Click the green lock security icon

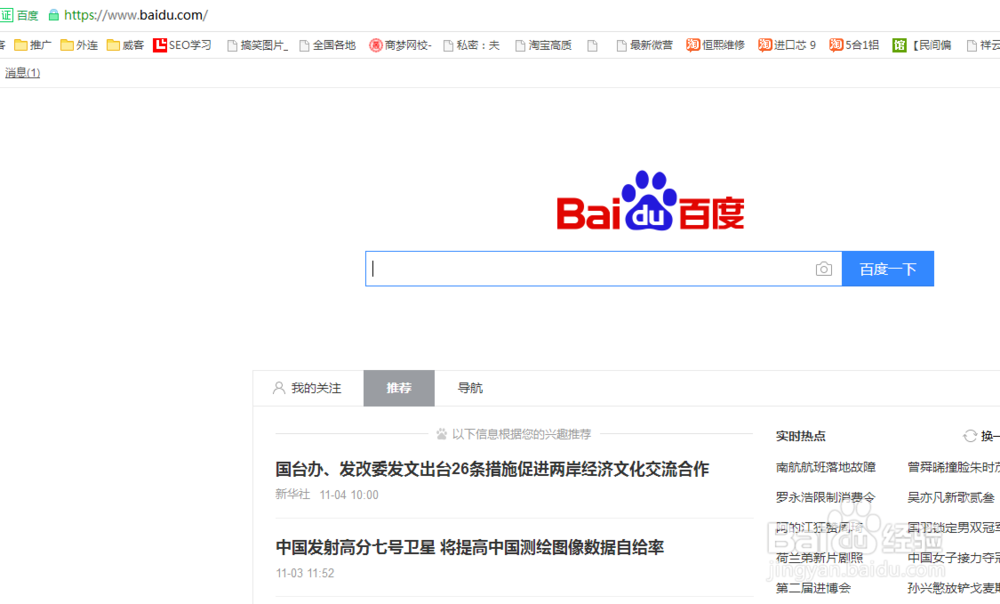point(54,15)
